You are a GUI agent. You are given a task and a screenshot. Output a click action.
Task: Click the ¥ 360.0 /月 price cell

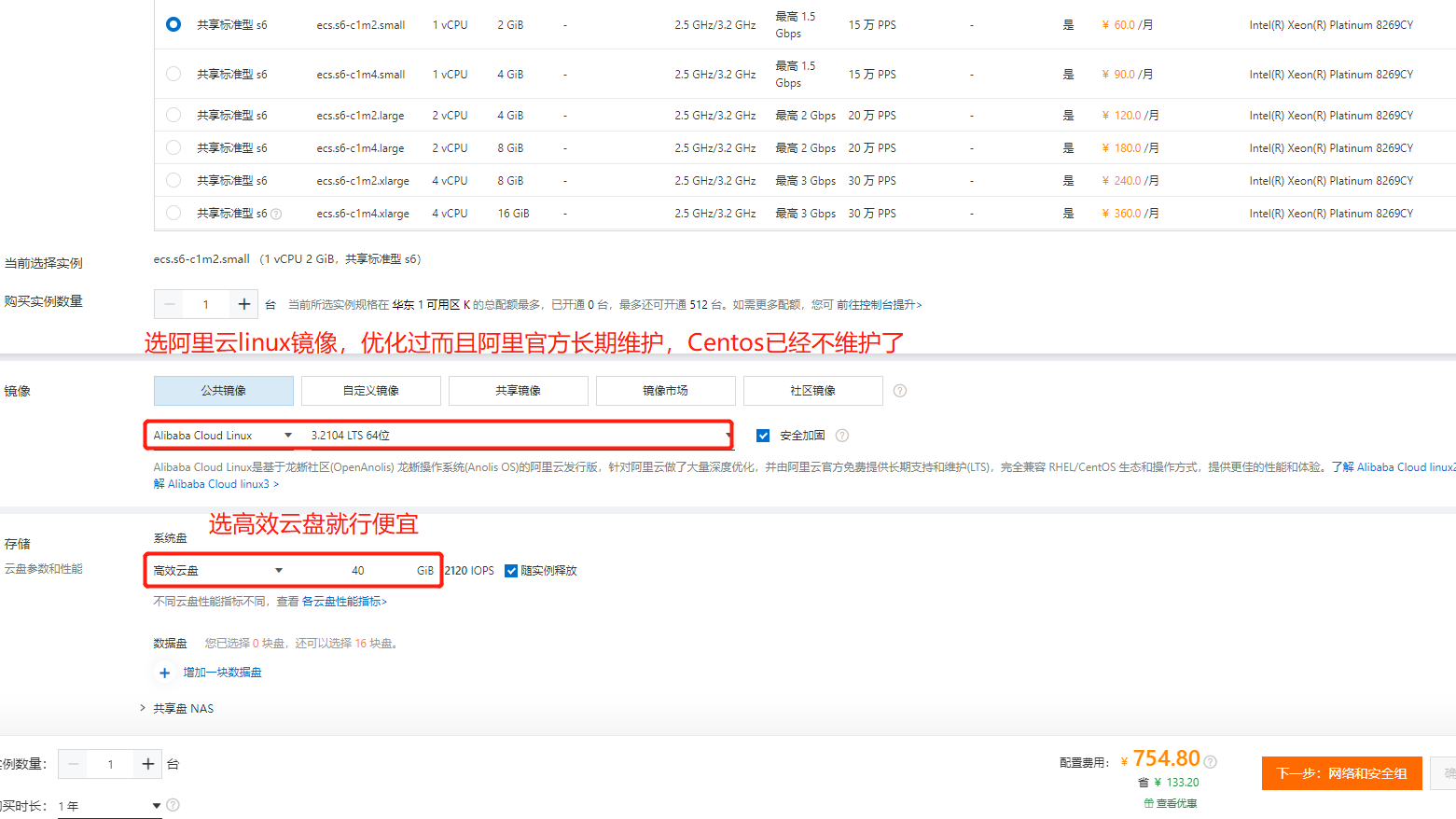click(x=1130, y=214)
